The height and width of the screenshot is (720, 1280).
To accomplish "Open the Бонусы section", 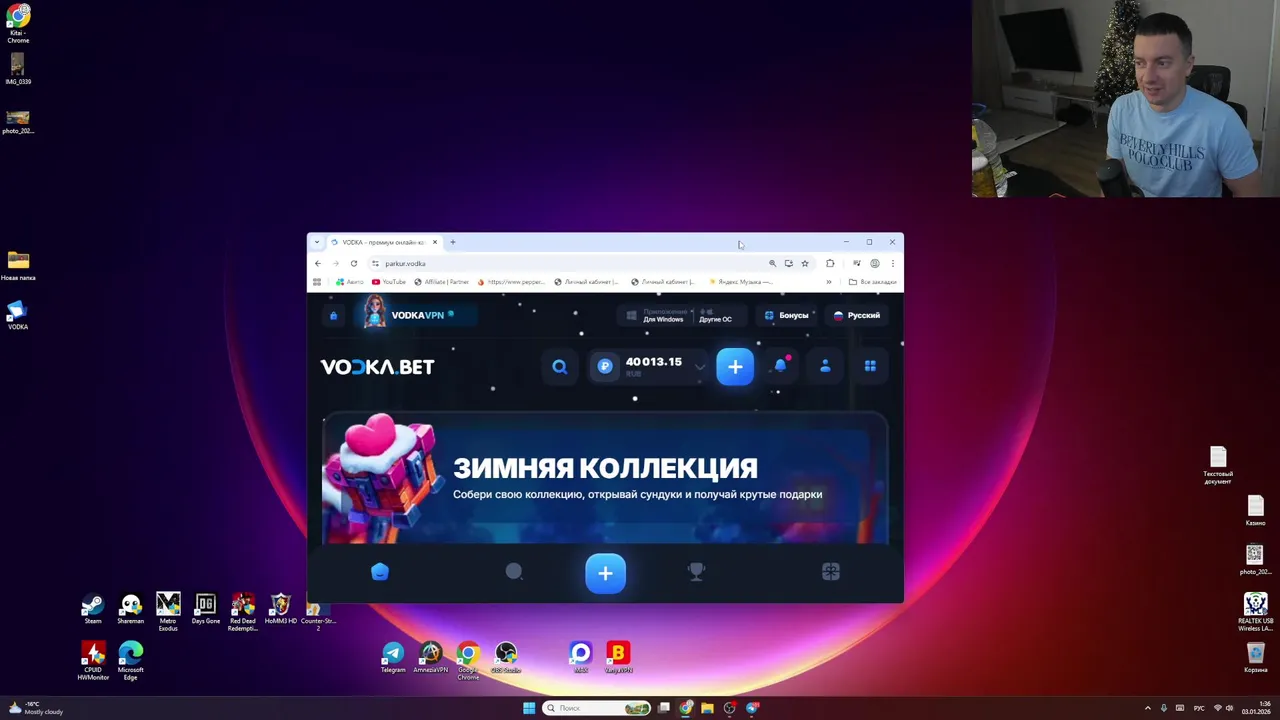I will click(x=786, y=316).
